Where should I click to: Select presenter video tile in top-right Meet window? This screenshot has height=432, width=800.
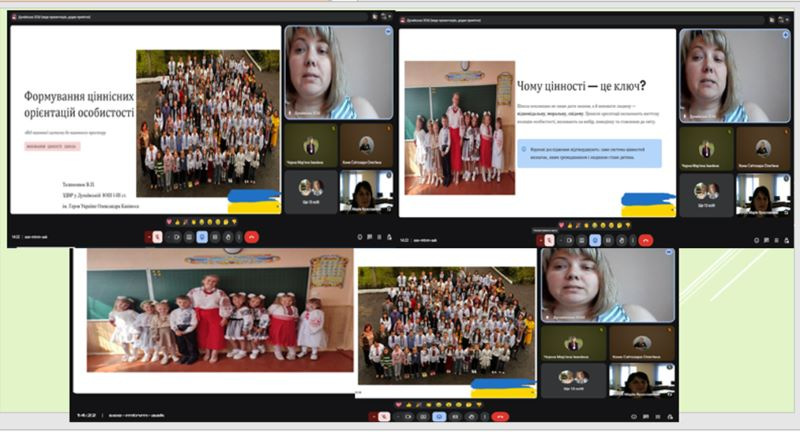coord(735,76)
